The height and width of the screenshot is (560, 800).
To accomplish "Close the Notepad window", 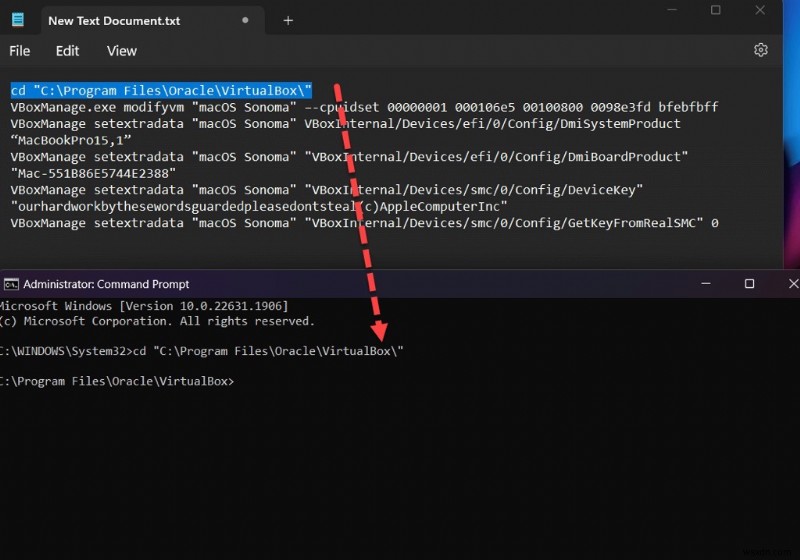I will pyautogui.click(x=760, y=10).
